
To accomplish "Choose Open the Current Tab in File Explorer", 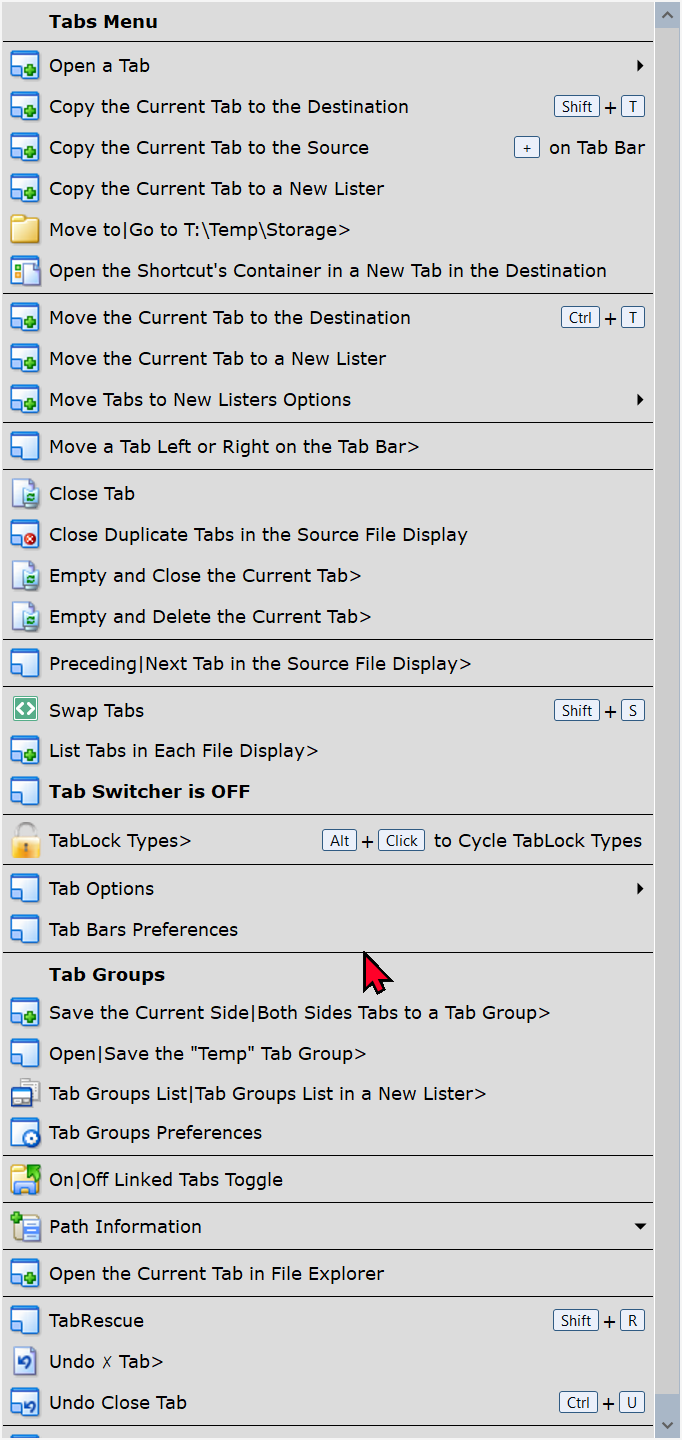I will pos(216,1274).
